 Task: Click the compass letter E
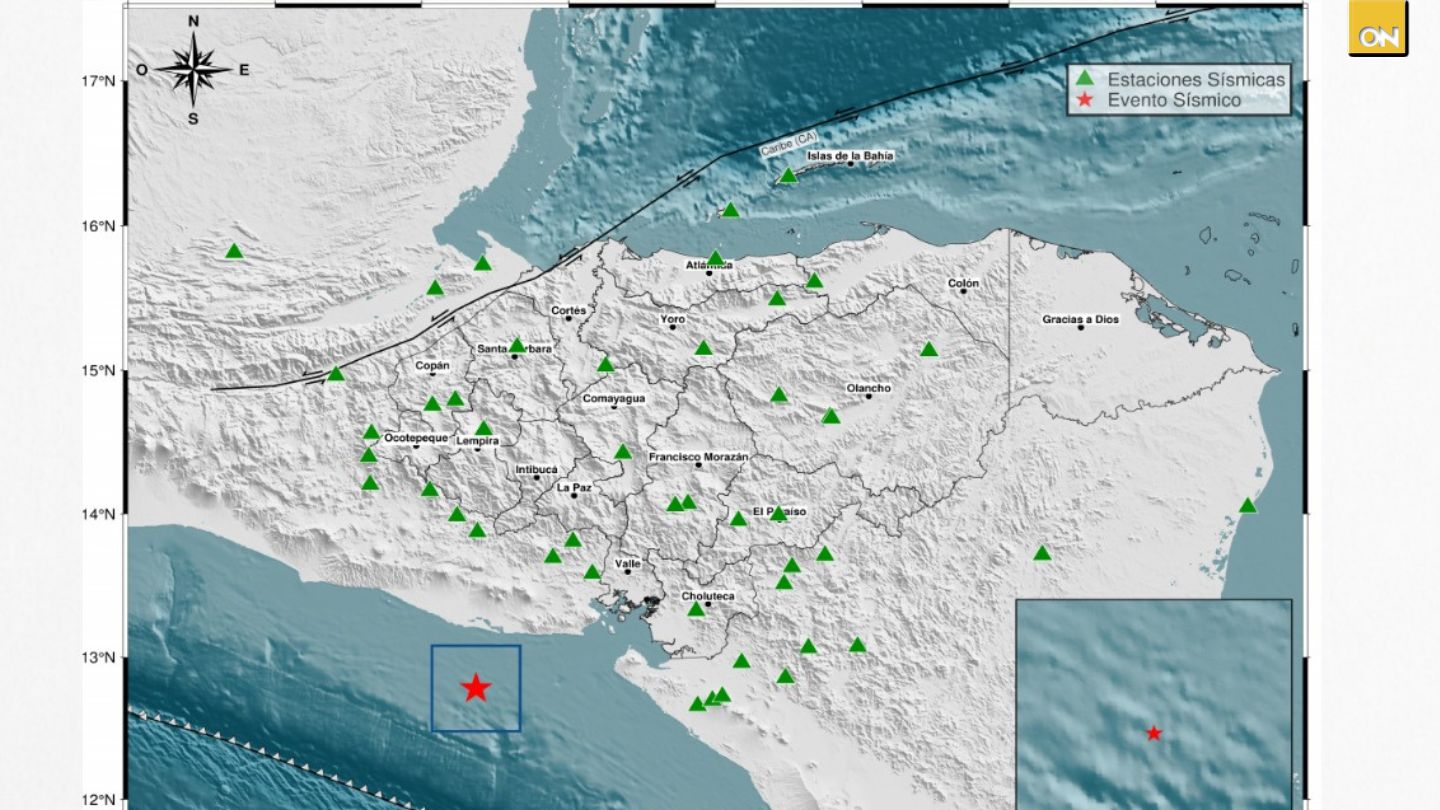pyautogui.click(x=244, y=70)
